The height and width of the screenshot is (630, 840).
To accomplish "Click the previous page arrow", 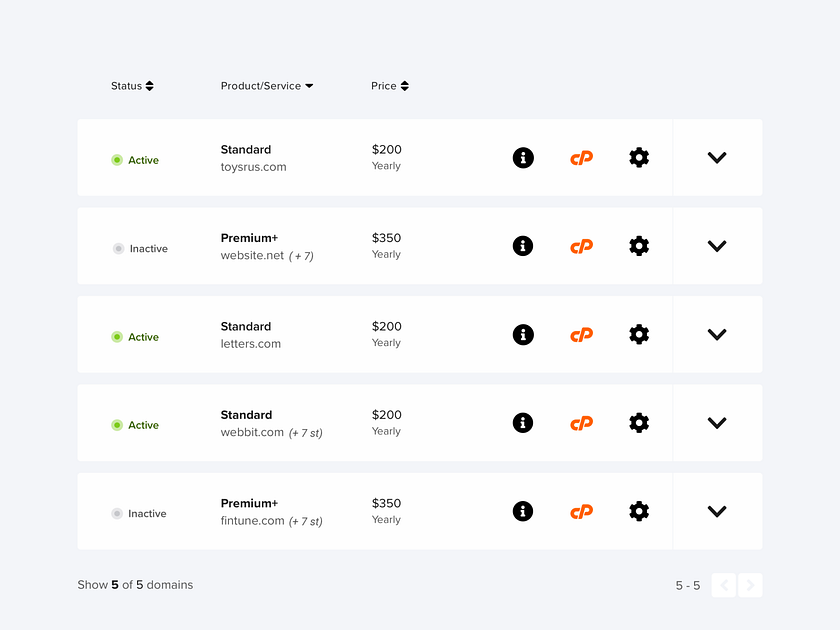I will [x=724, y=585].
